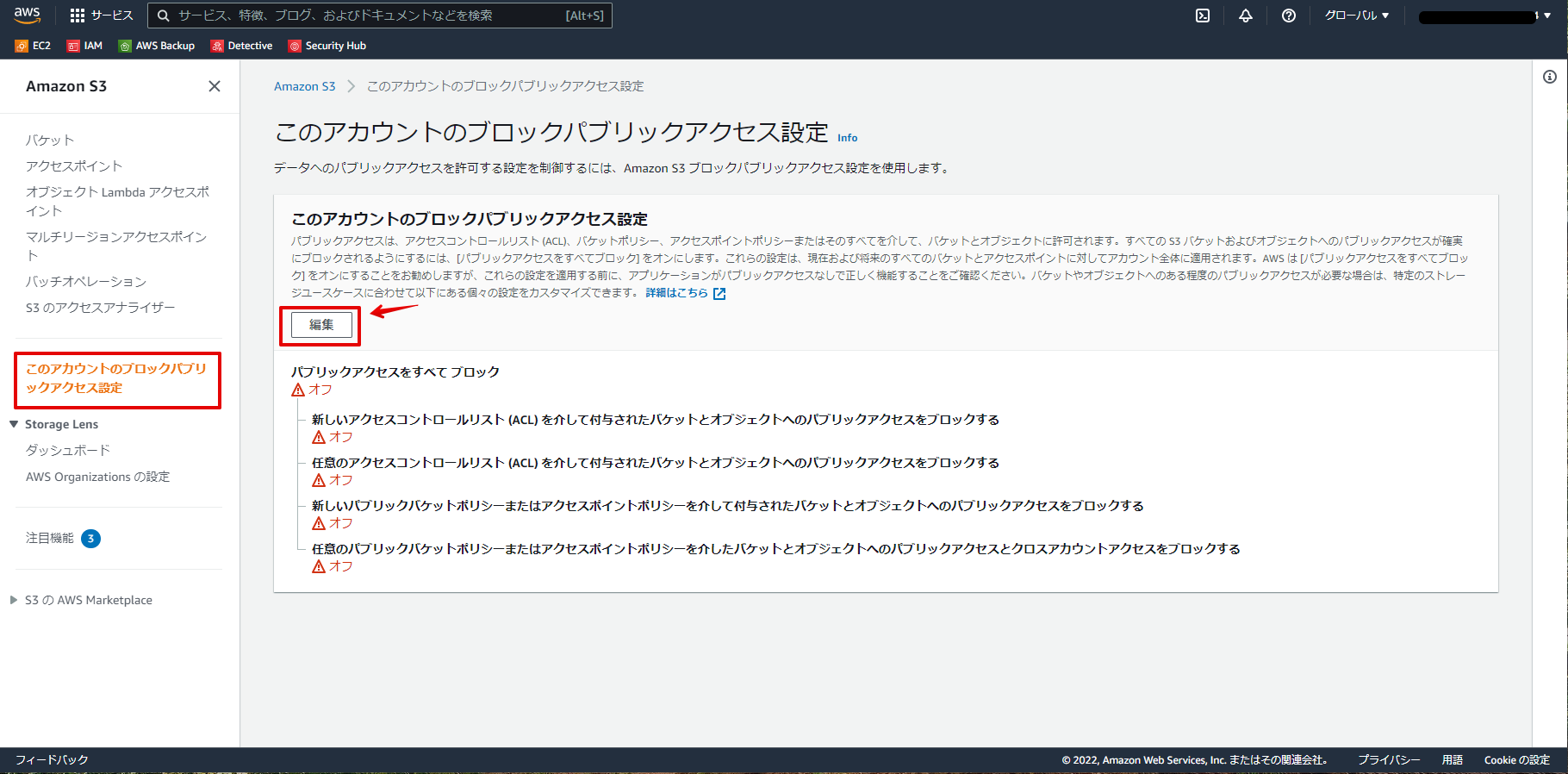The width and height of the screenshot is (1568, 774).
Task: Open the CloudShell terminal icon
Action: click(1203, 16)
